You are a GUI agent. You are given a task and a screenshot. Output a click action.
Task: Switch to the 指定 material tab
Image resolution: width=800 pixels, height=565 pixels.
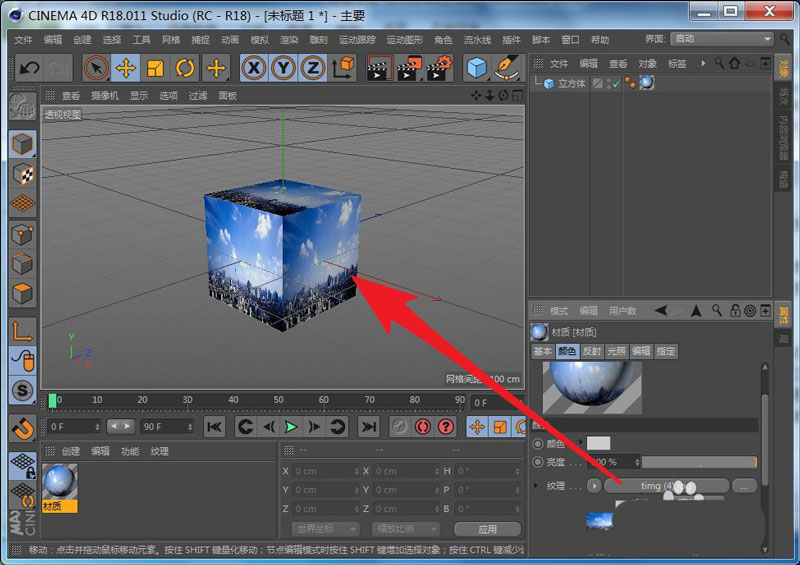click(x=666, y=351)
